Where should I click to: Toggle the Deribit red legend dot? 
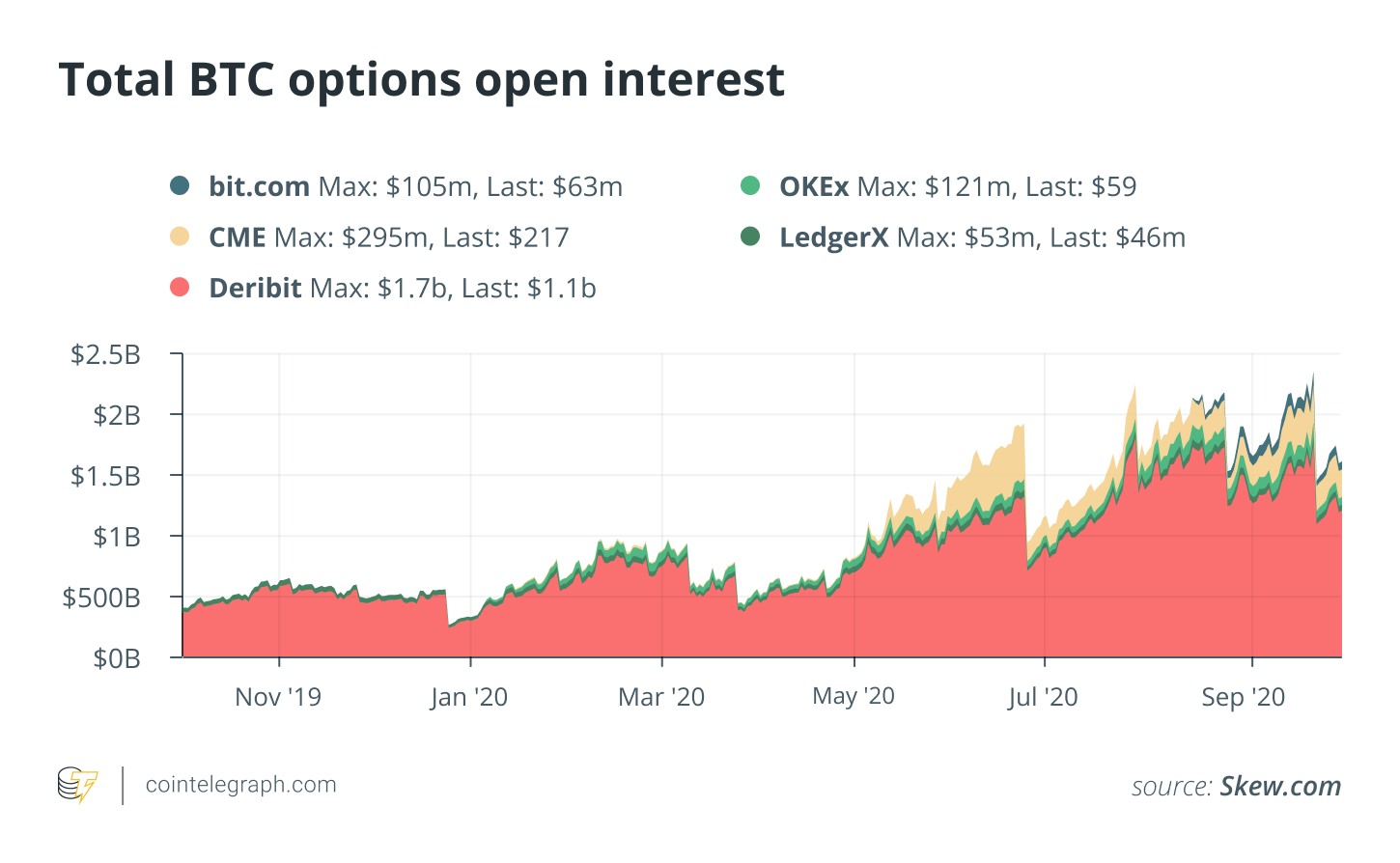(180, 287)
